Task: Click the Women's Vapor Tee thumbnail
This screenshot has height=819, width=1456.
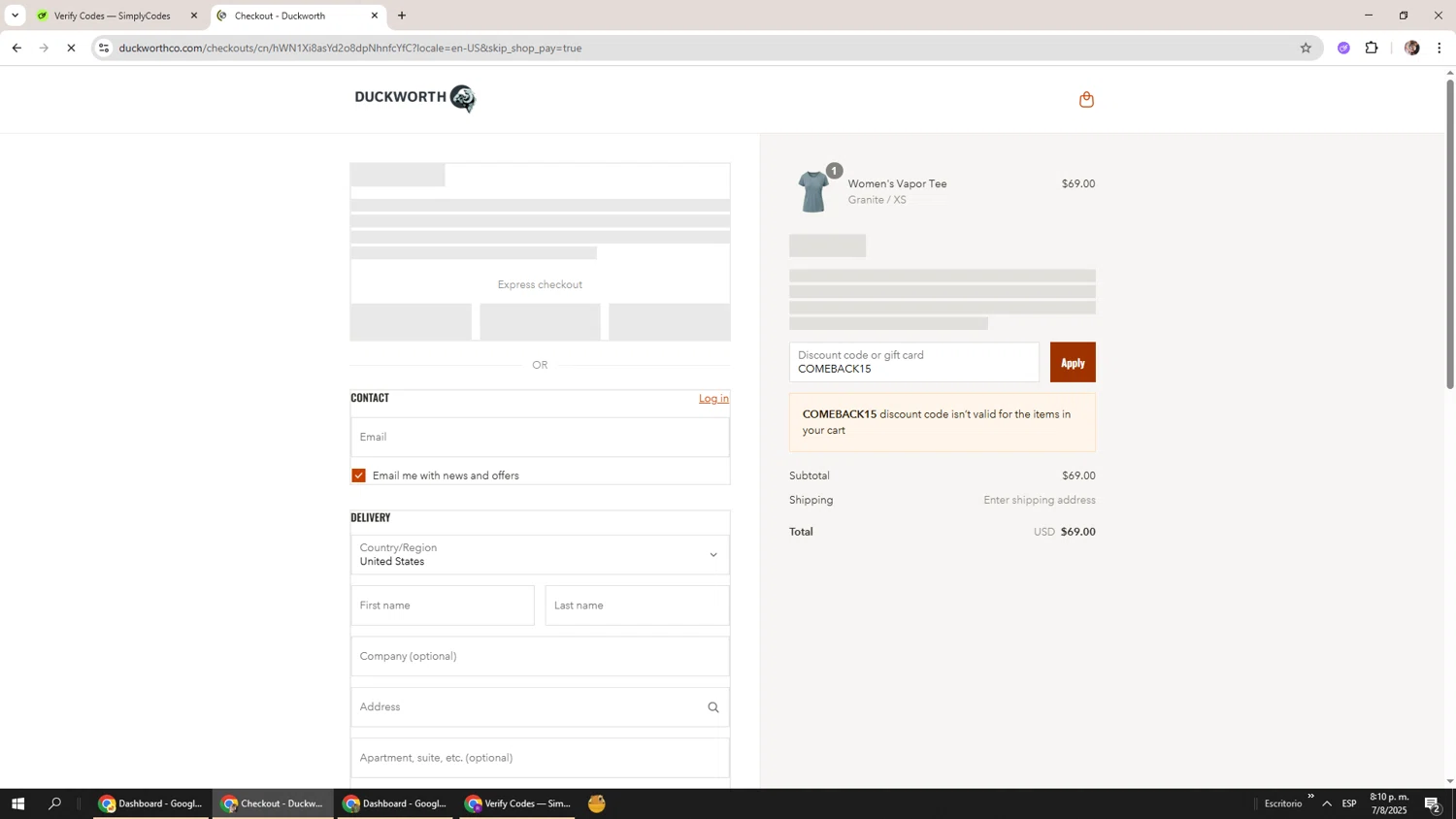Action: coord(813,191)
